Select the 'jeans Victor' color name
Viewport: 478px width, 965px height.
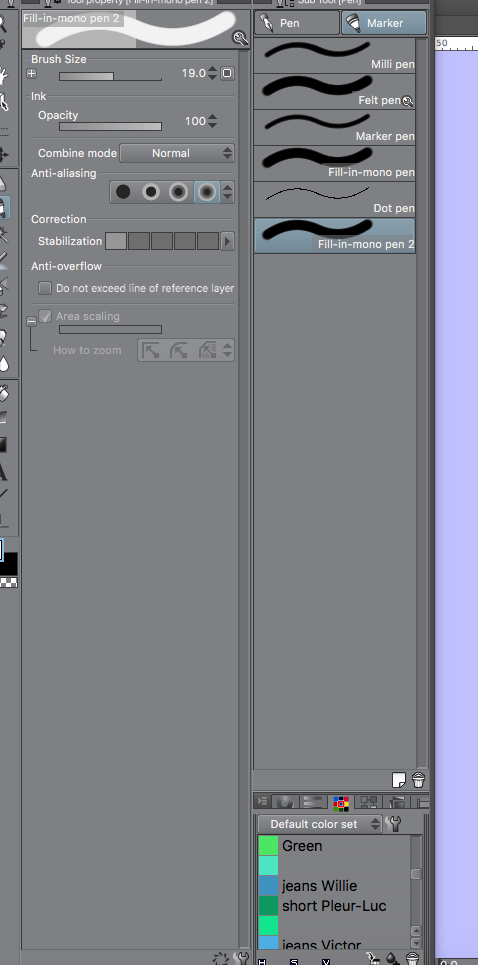coord(321,945)
